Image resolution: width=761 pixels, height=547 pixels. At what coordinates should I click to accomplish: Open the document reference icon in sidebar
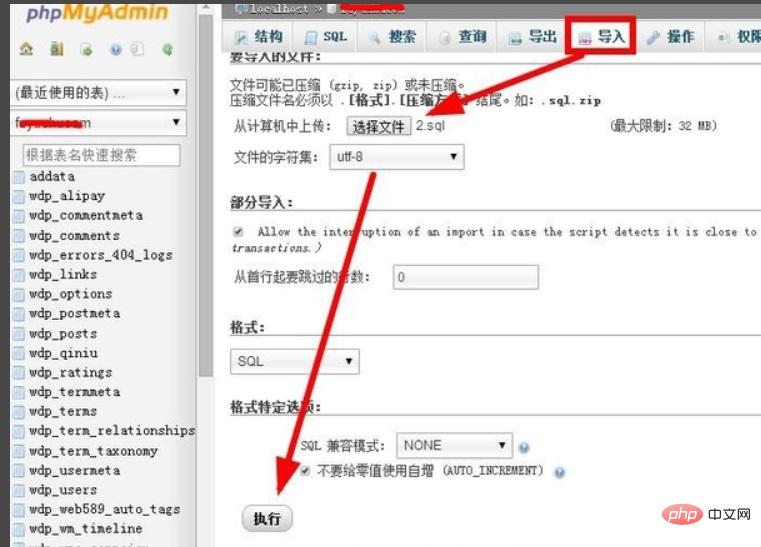(138, 49)
